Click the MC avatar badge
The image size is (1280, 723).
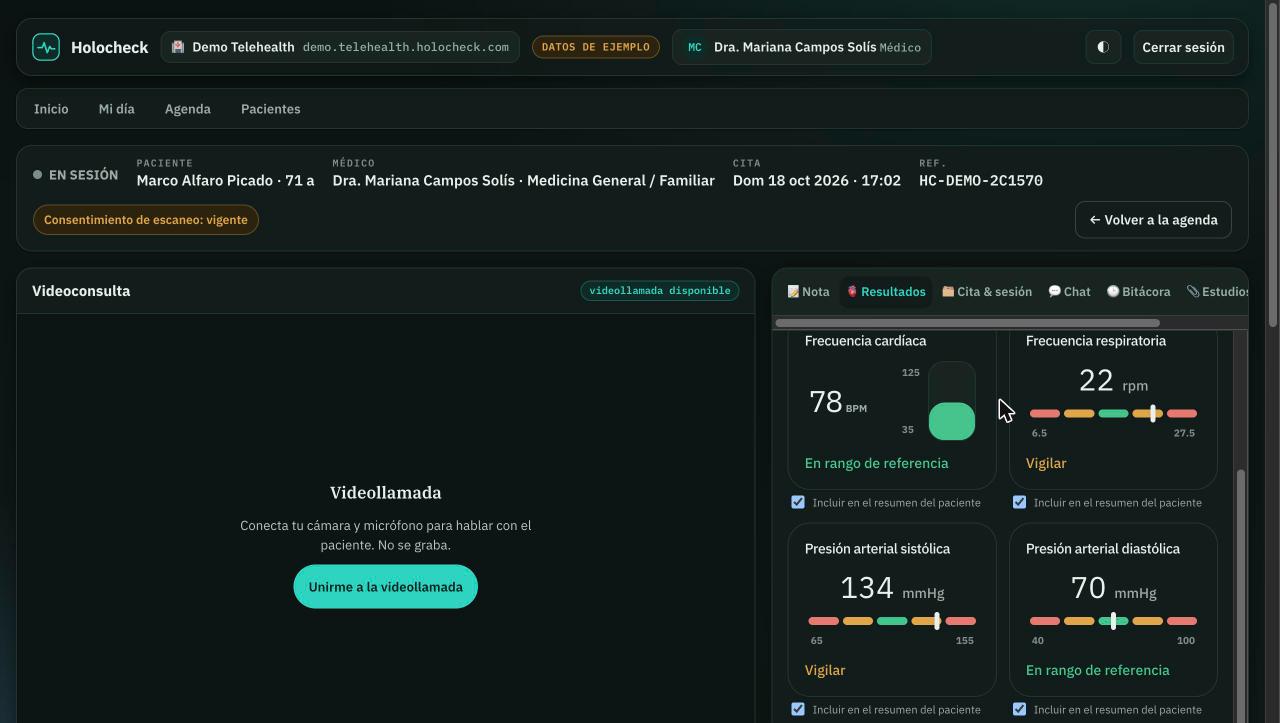[x=695, y=47]
